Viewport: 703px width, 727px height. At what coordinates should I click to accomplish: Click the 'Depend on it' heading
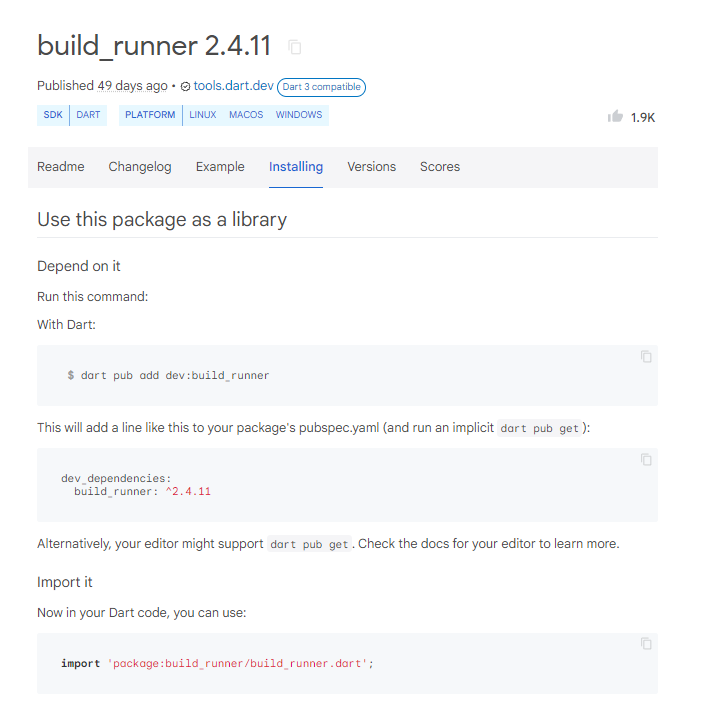click(78, 266)
